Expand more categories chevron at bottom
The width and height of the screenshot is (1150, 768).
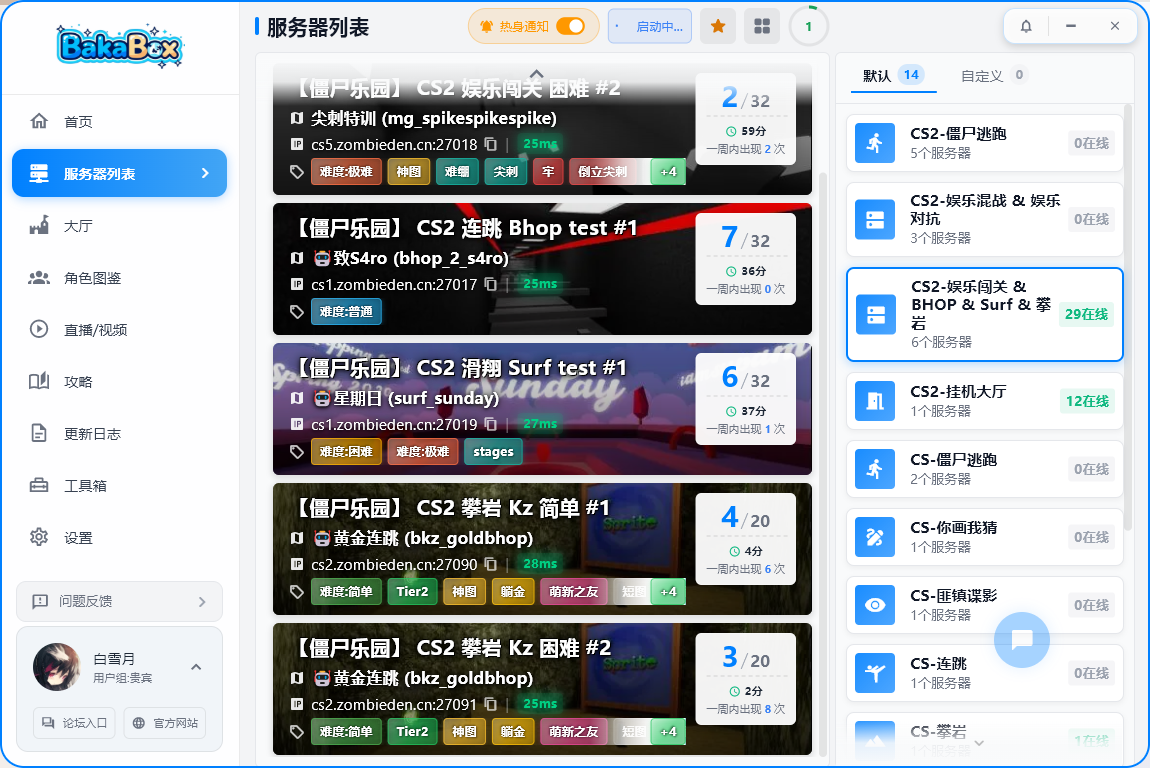click(x=979, y=744)
